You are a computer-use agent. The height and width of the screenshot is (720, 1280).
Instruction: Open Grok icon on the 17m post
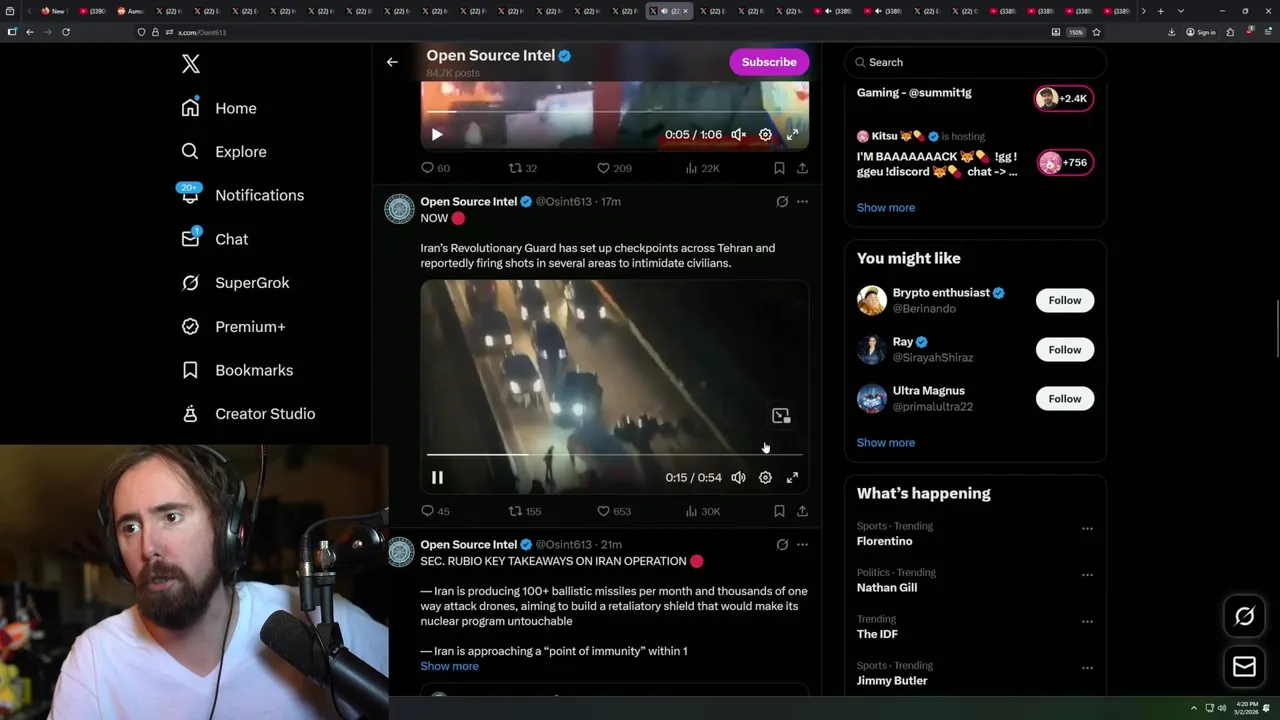782,201
